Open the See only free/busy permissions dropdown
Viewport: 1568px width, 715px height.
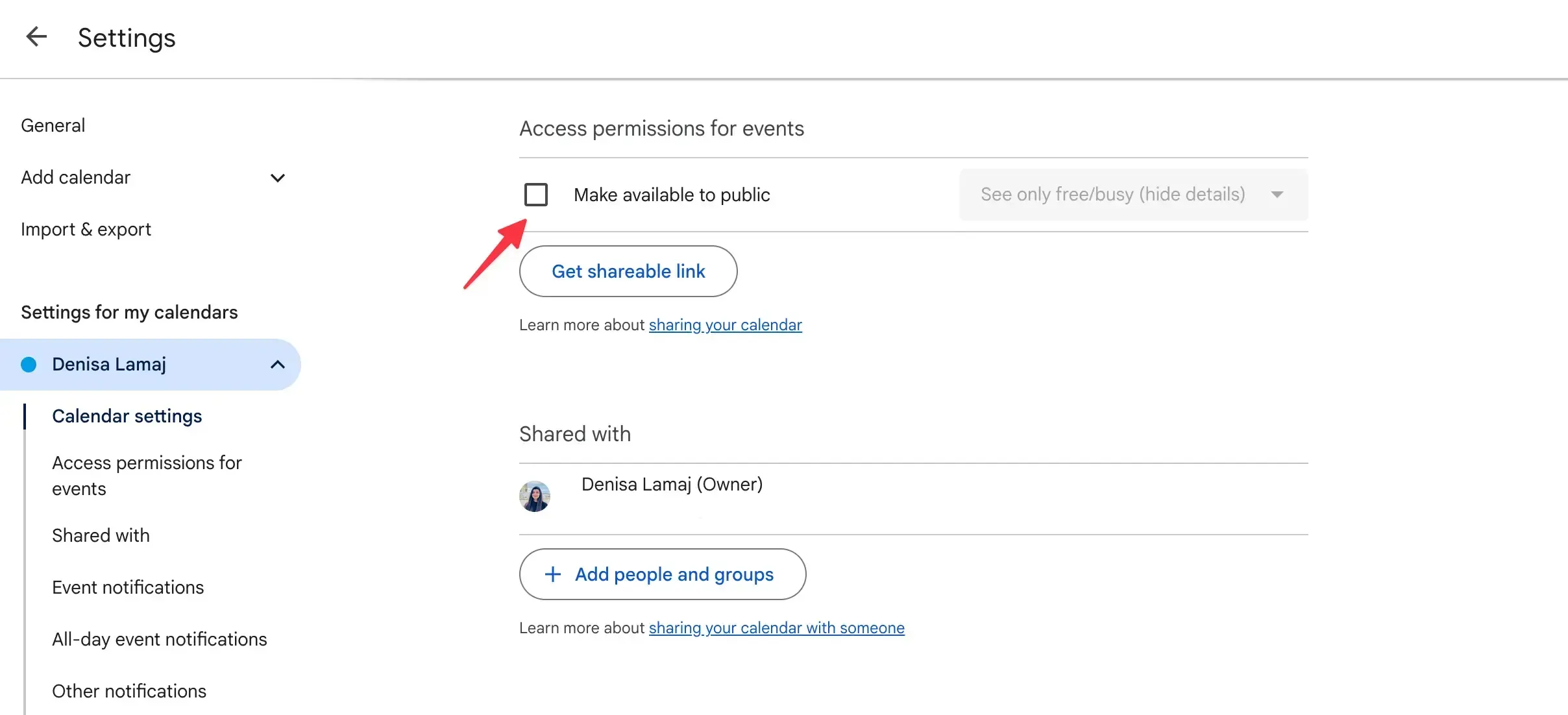coord(1132,194)
